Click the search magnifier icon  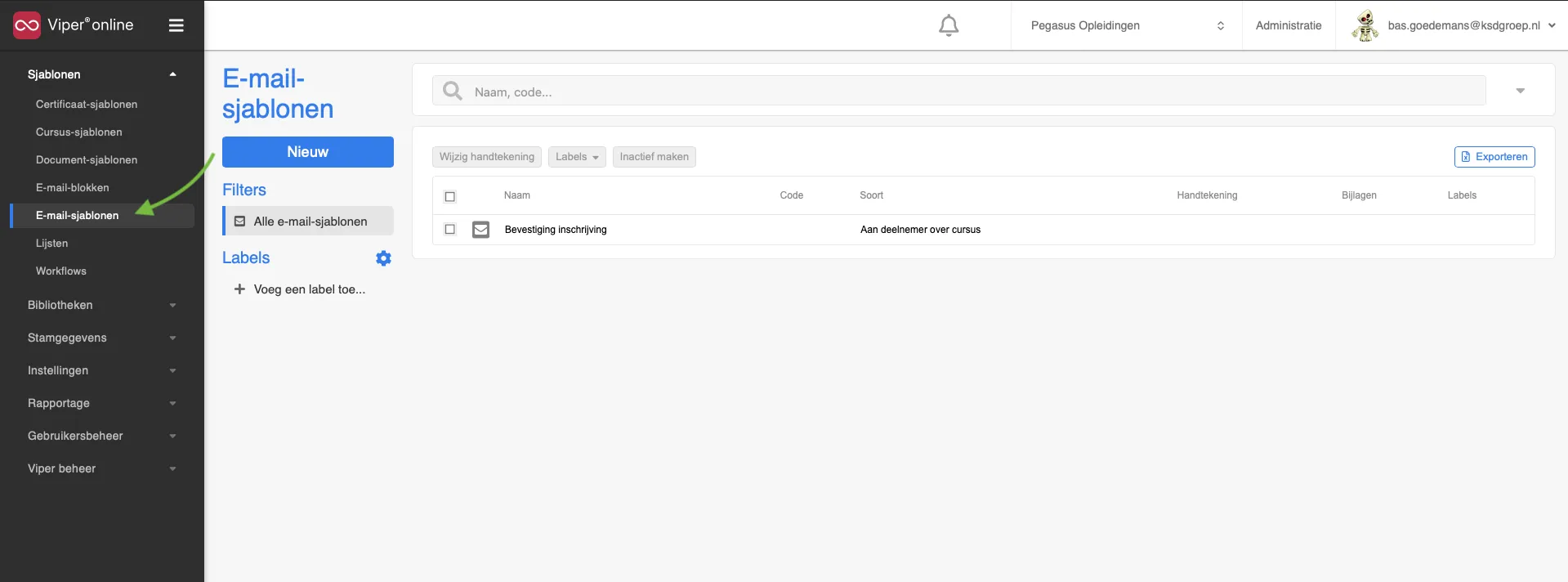[453, 91]
